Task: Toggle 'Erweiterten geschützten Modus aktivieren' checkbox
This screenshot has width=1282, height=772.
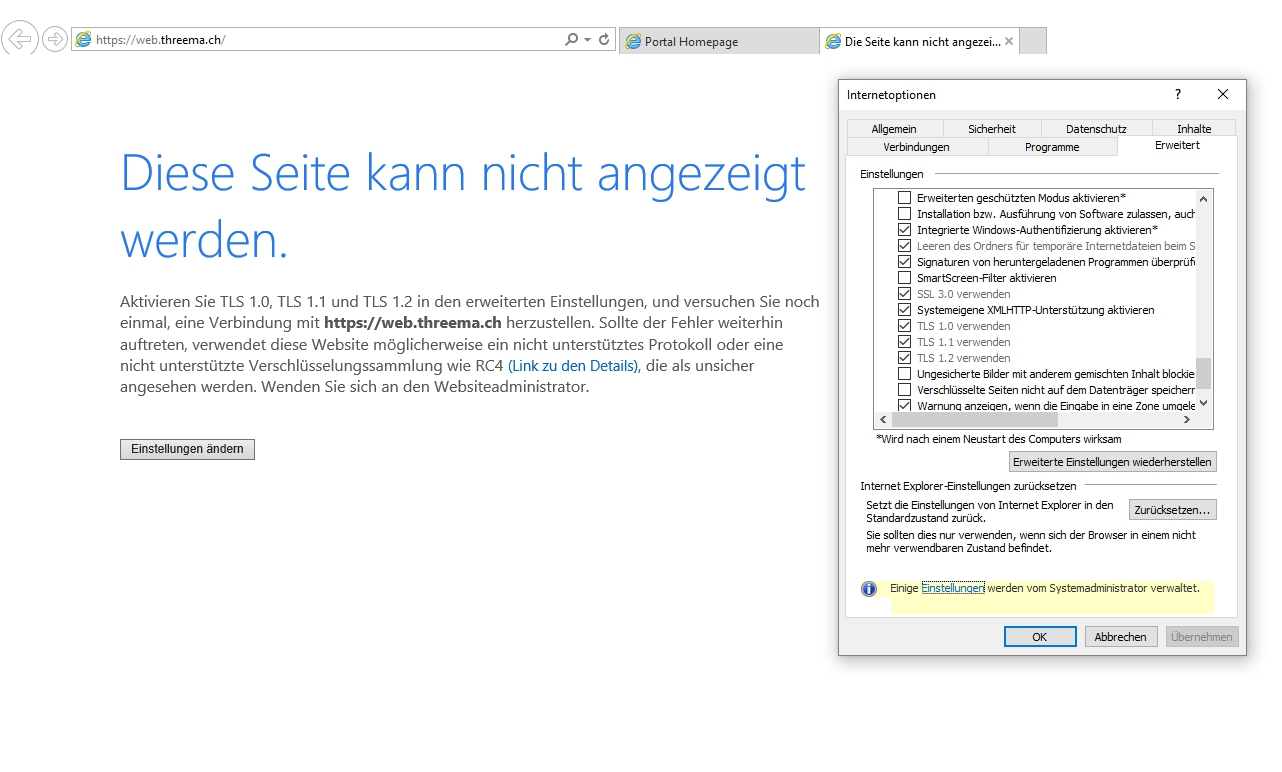Action: coord(905,198)
